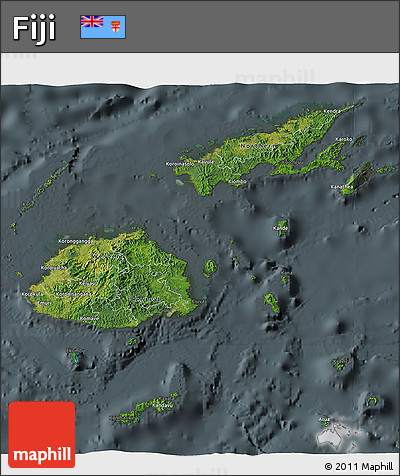Click the "Kanalilea" place label
Image resolution: width=400 pixels, height=476 pixels.
pyautogui.click(x=342, y=187)
